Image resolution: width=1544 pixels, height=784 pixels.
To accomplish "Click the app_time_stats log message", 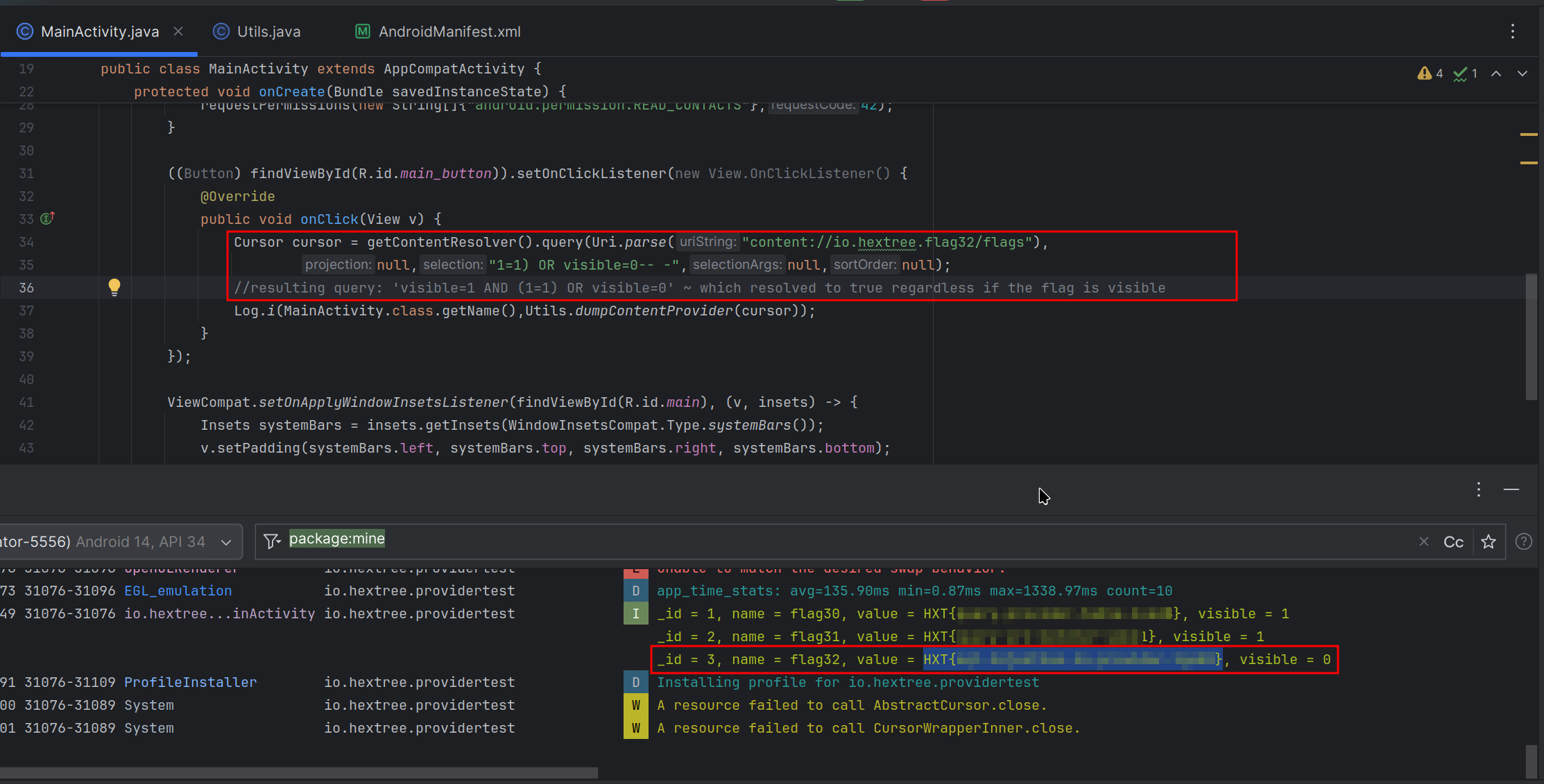I will 915,591.
